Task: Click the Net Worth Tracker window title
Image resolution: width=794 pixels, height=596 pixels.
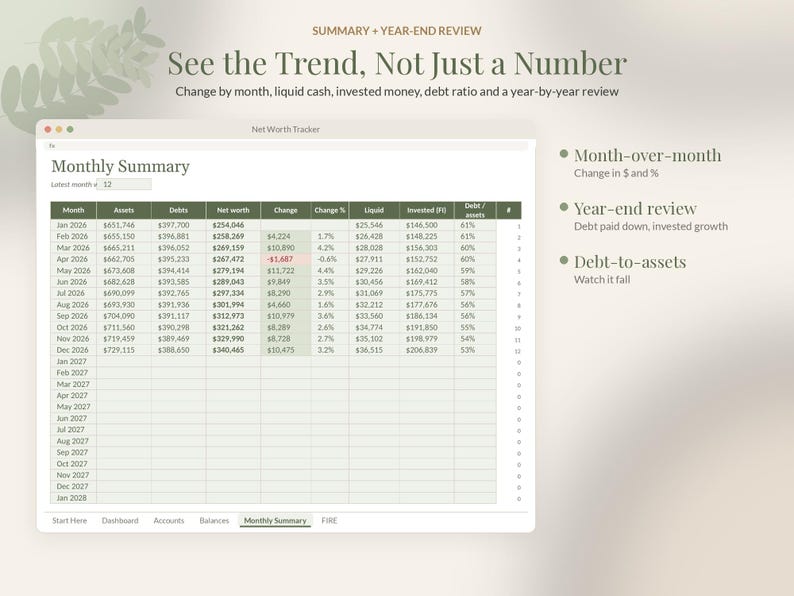Action: click(x=286, y=130)
